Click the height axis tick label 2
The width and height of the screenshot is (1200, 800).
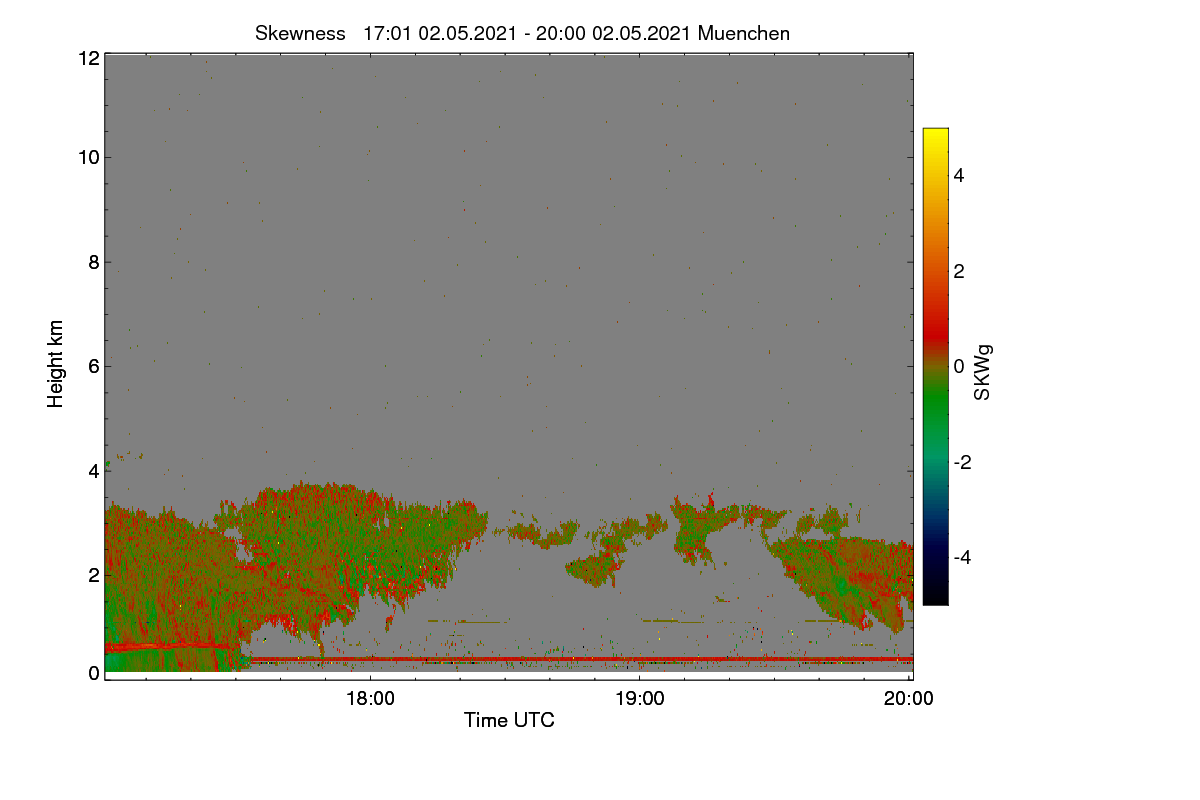click(x=94, y=574)
